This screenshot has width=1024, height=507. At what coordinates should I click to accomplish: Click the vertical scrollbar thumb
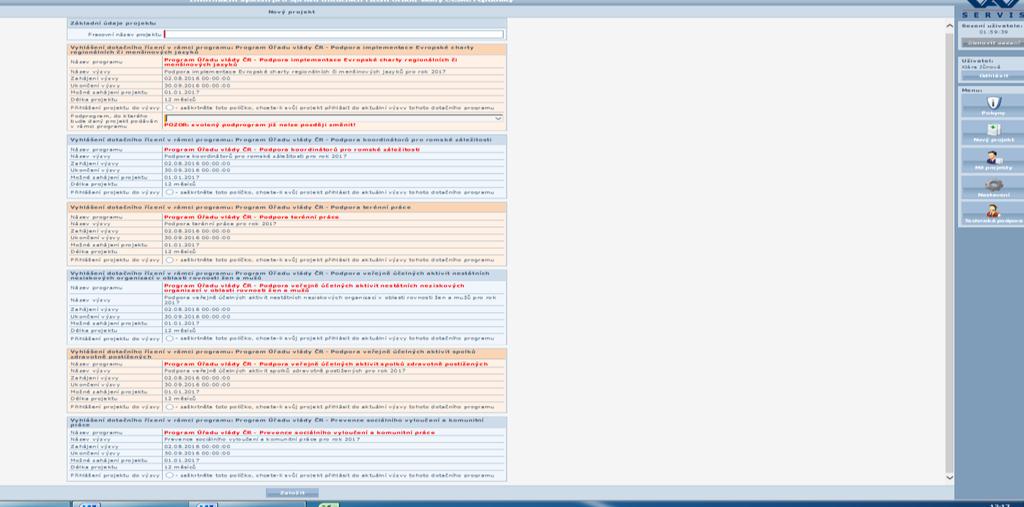[949, 252]
